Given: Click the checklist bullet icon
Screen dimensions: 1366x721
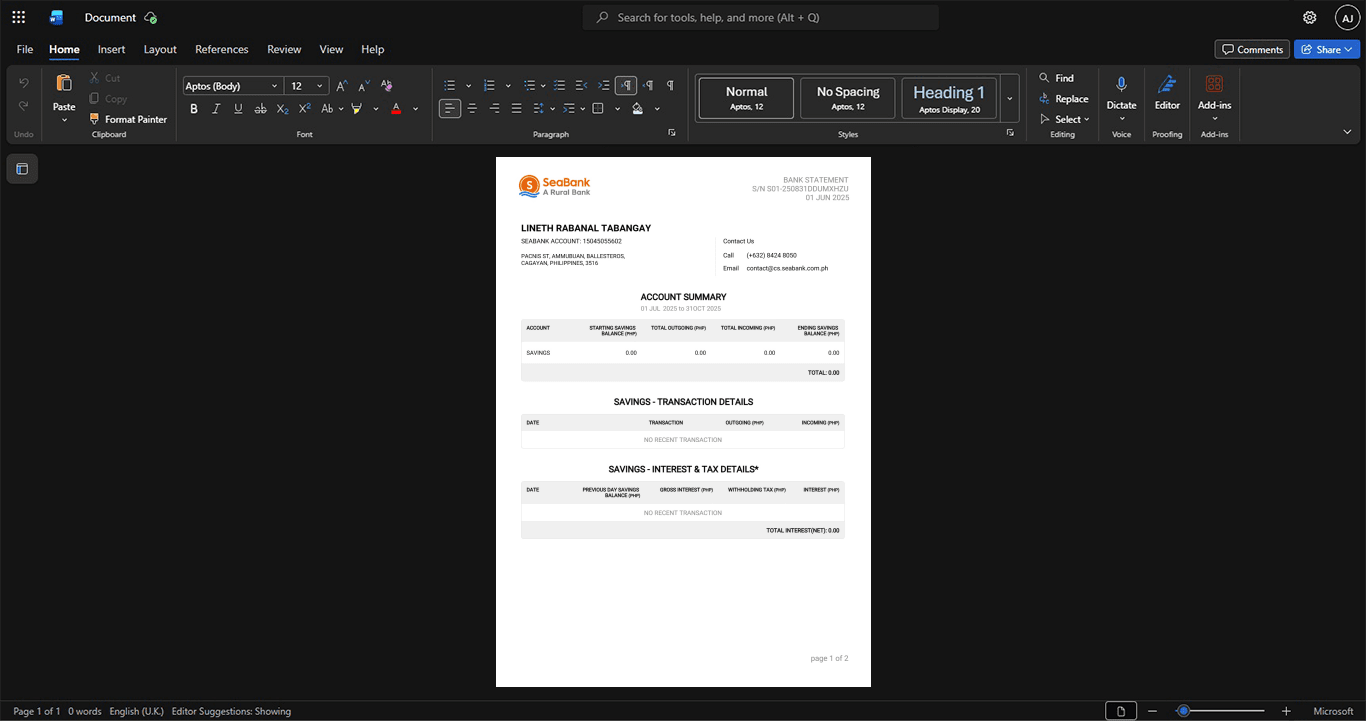Looking at the screenshot, I should 559,86.
